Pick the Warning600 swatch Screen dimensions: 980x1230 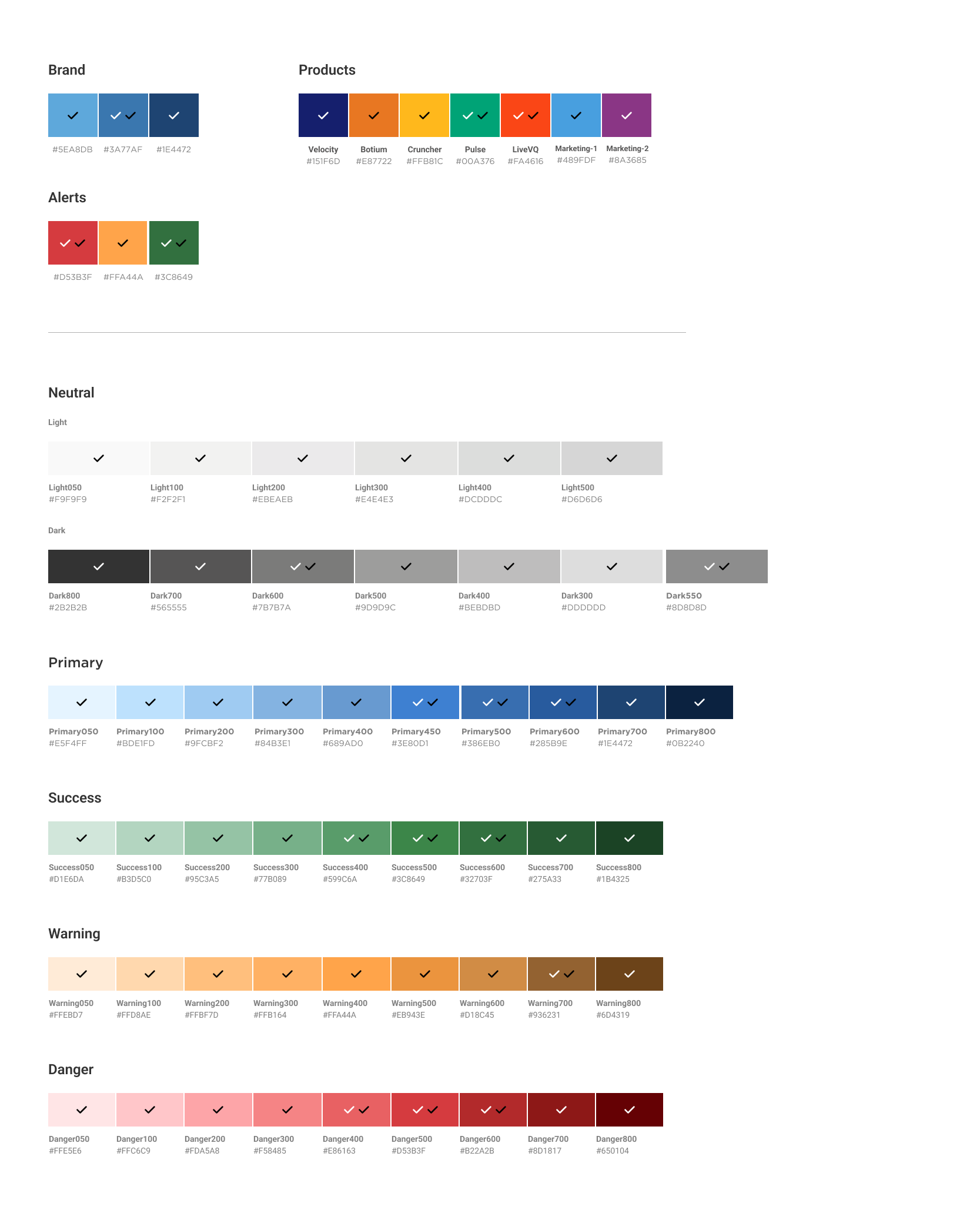point(493,974)
